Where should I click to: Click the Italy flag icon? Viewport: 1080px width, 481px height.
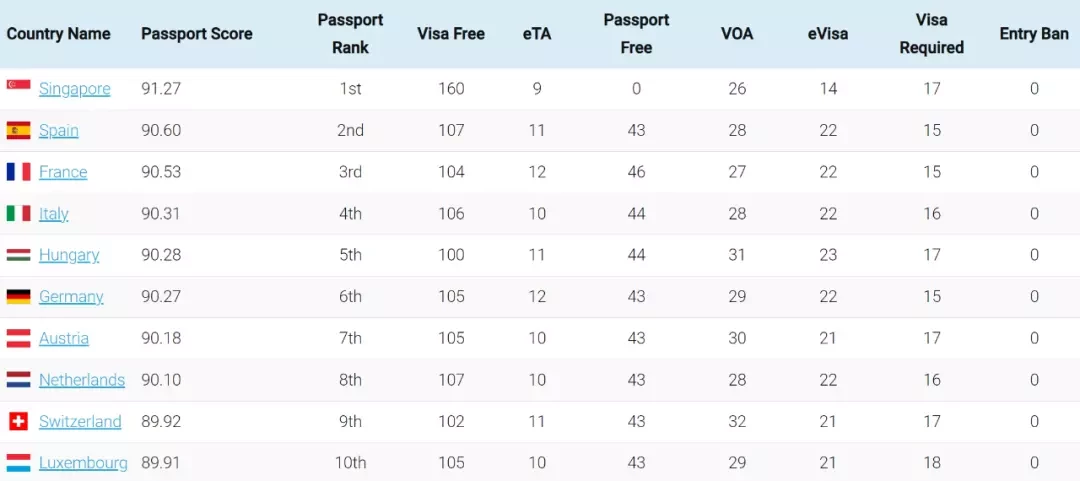(x=19, y=214)
